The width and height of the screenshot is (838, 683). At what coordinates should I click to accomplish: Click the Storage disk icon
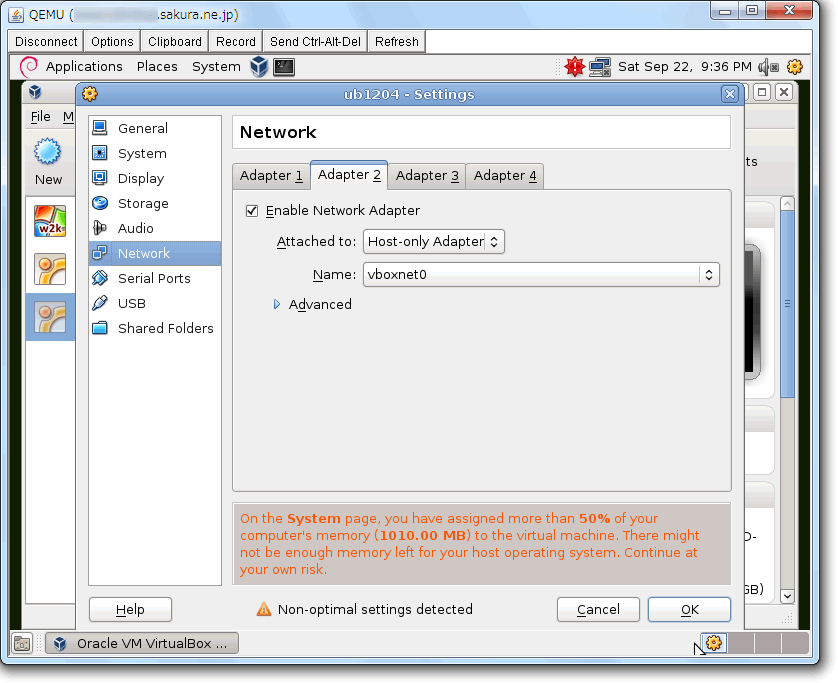(100, 203)
